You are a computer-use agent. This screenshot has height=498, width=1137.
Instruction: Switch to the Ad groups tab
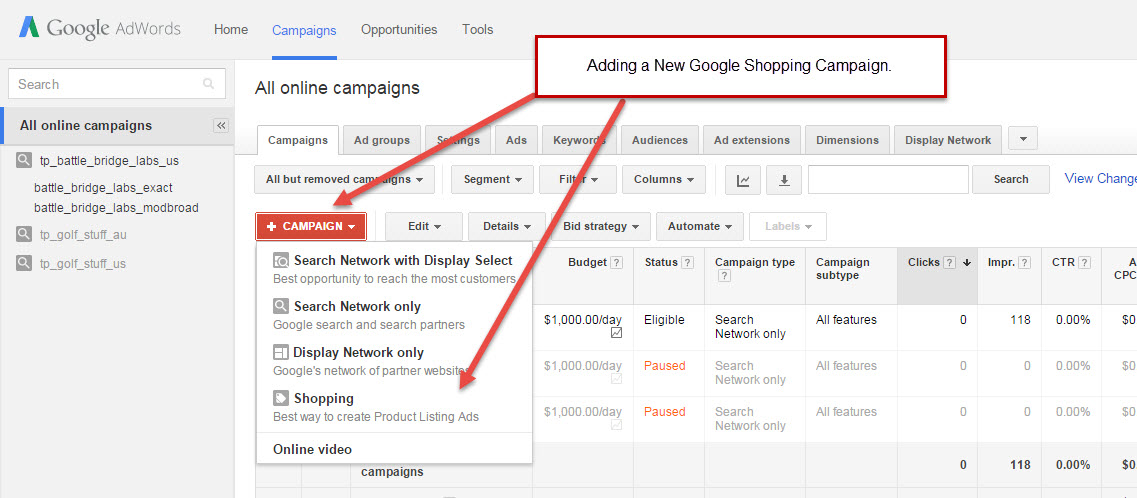tap(382, 140)
